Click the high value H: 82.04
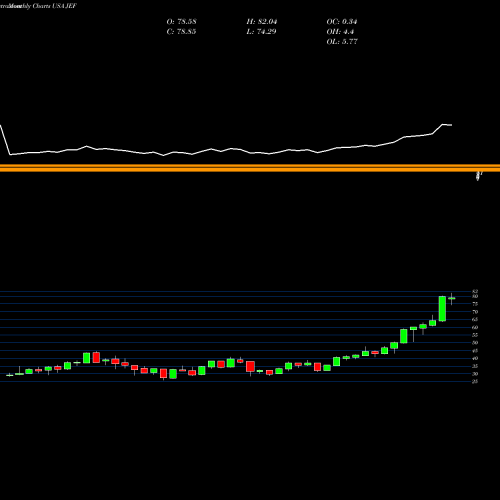 [x=262, y=22]
